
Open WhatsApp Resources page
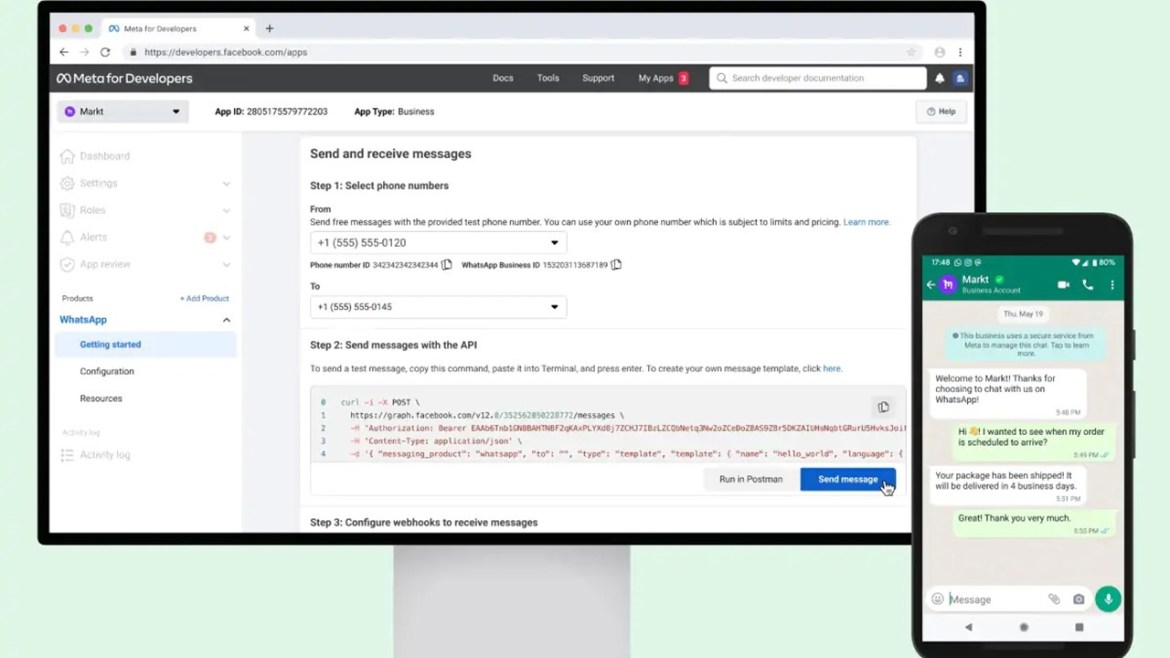pos(101,398)
